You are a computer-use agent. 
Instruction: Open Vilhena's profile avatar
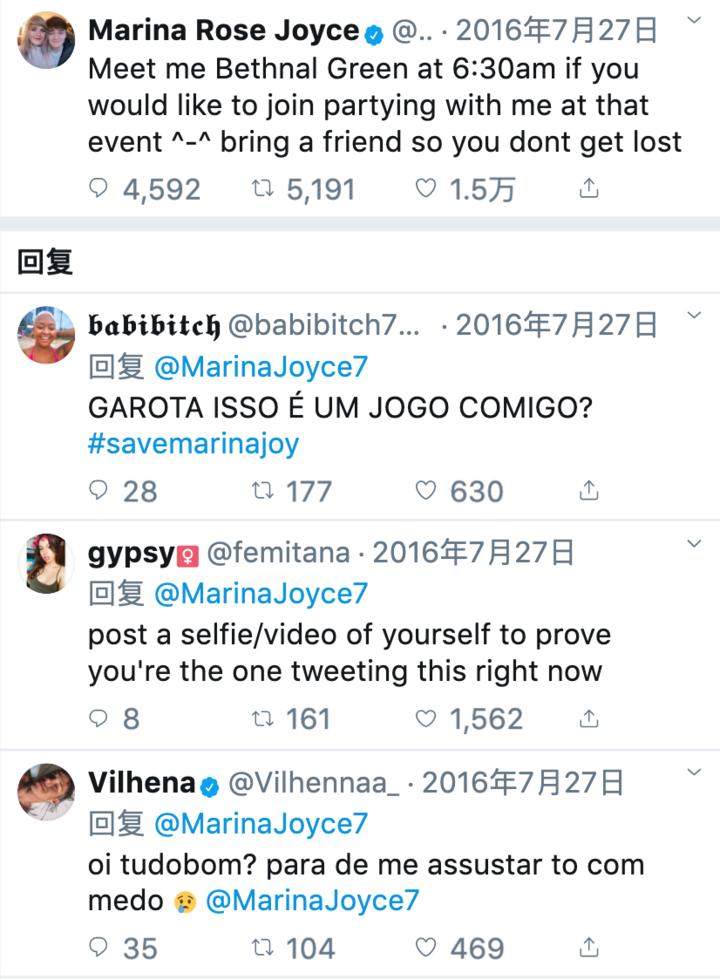click(47, 791)
